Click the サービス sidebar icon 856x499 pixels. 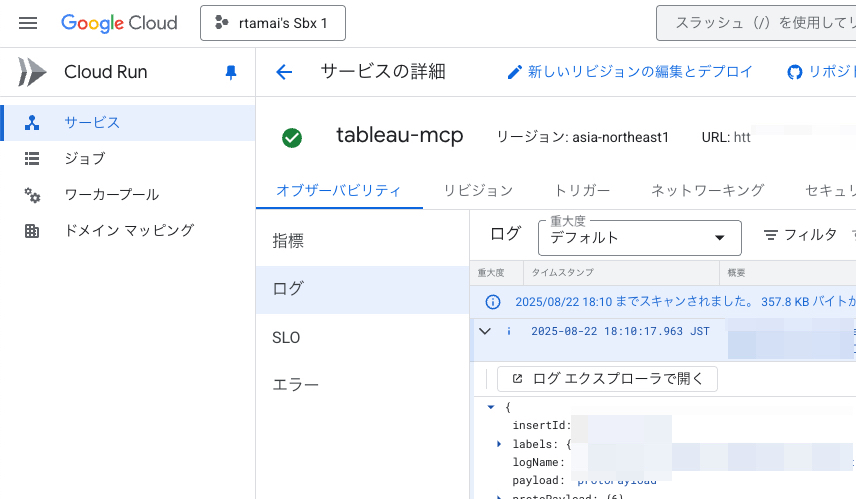[32, 123]
